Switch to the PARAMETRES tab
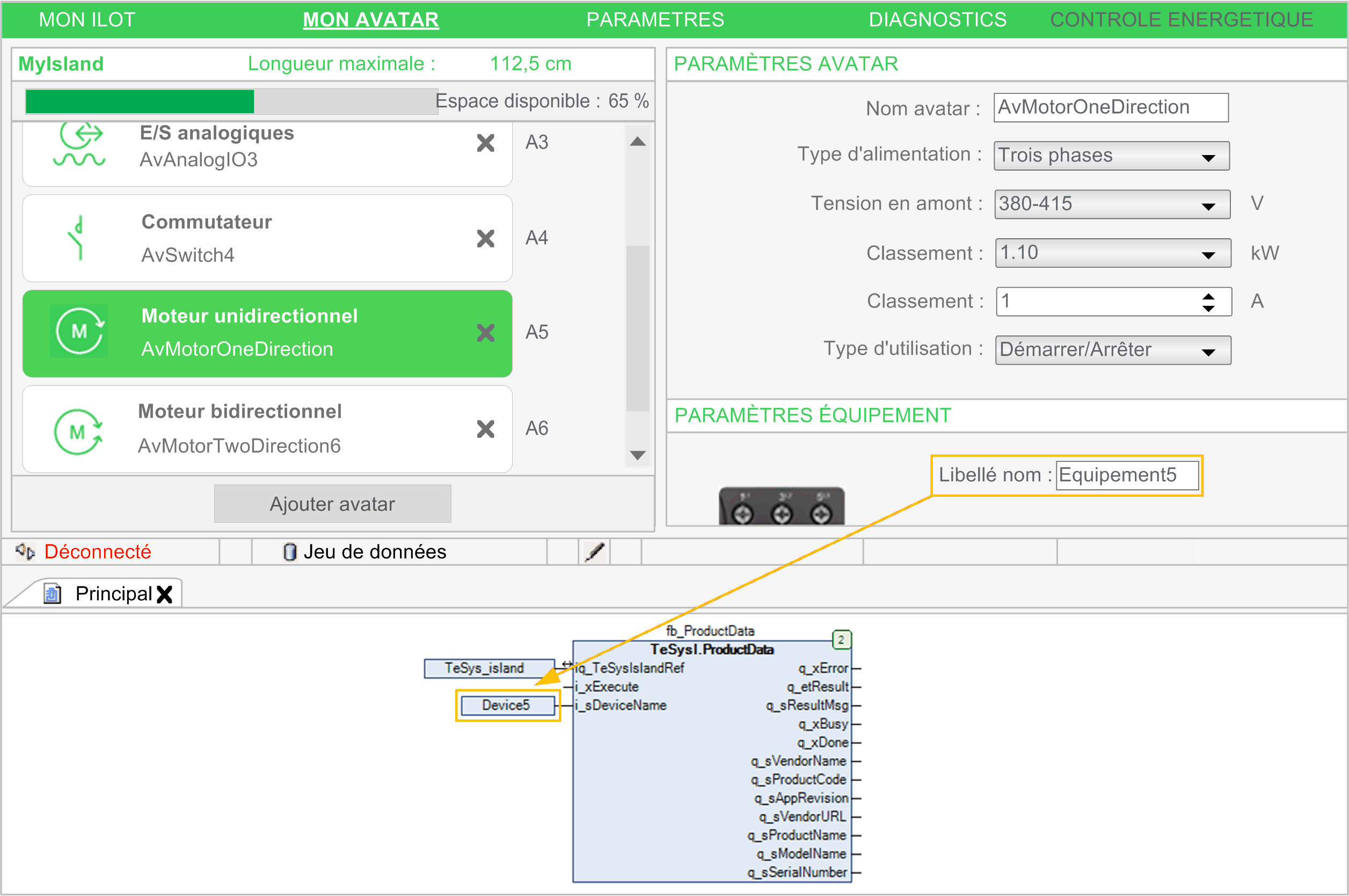 pos(654,20)
